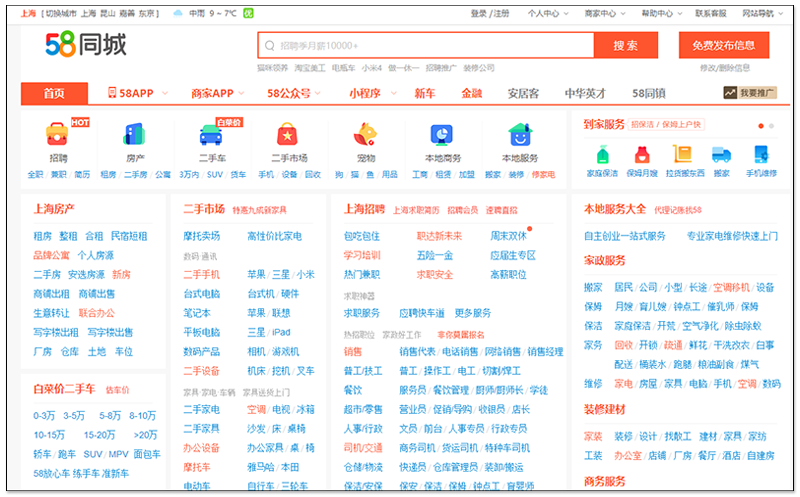Open the 二手手机 link
The width and height of the screenshot is (800, 497).
coord(202,275)
